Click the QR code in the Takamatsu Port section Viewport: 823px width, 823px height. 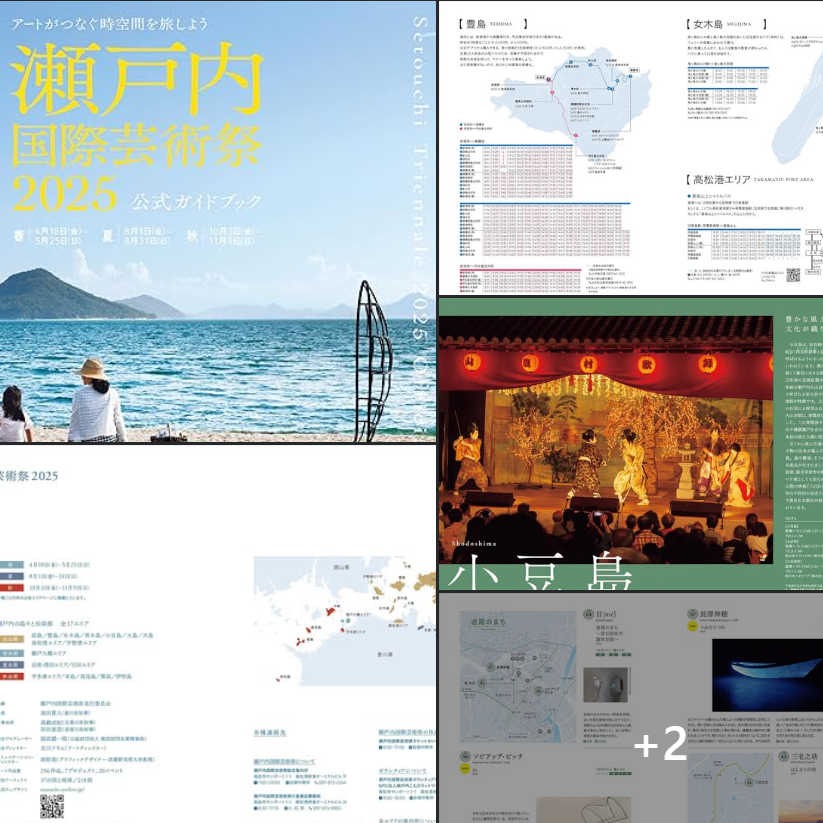tap(793, 275)
